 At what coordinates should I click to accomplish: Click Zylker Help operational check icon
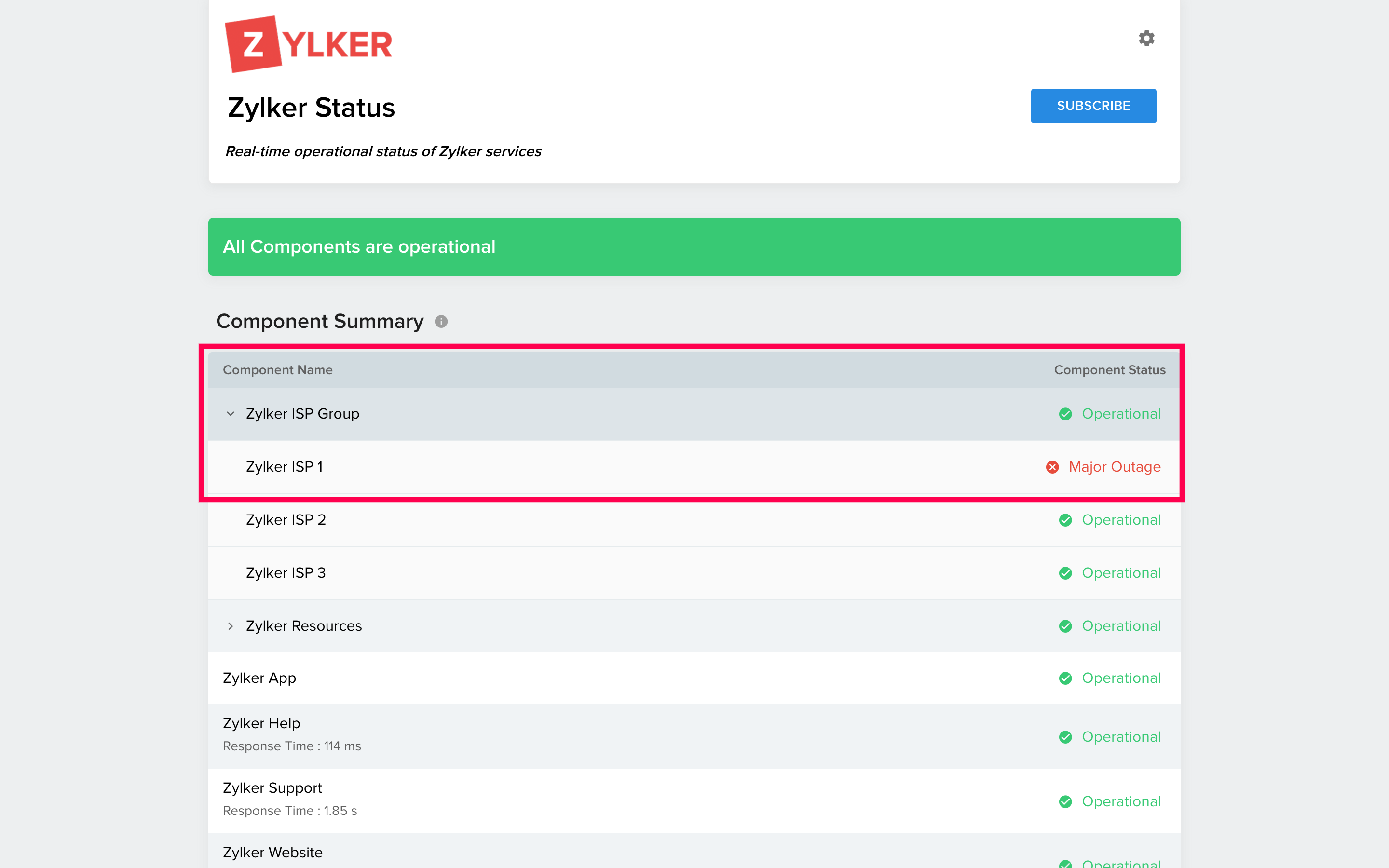pyautogui.click(x=1065, y=736)
